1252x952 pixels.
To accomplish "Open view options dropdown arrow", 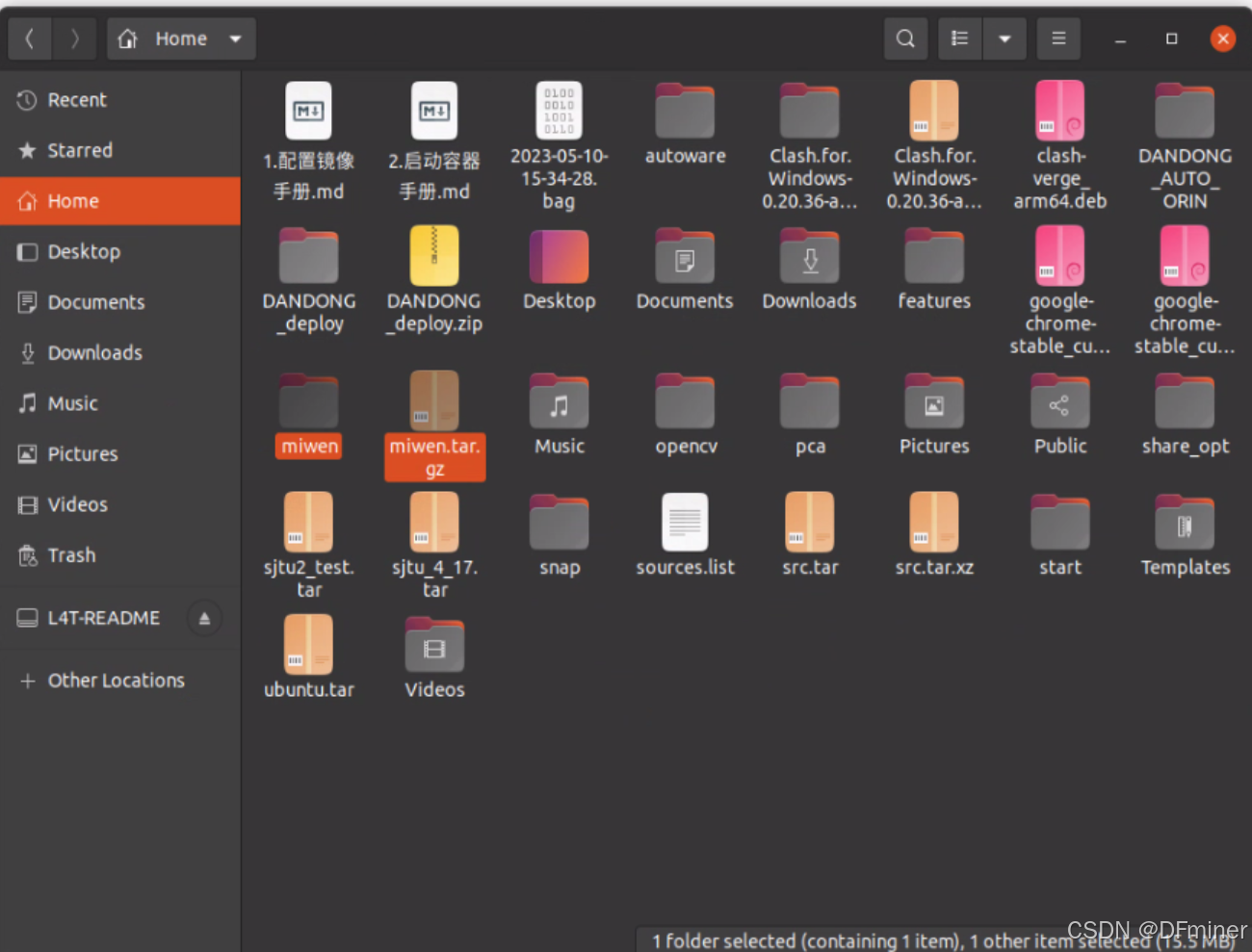I will (1004, 39).
